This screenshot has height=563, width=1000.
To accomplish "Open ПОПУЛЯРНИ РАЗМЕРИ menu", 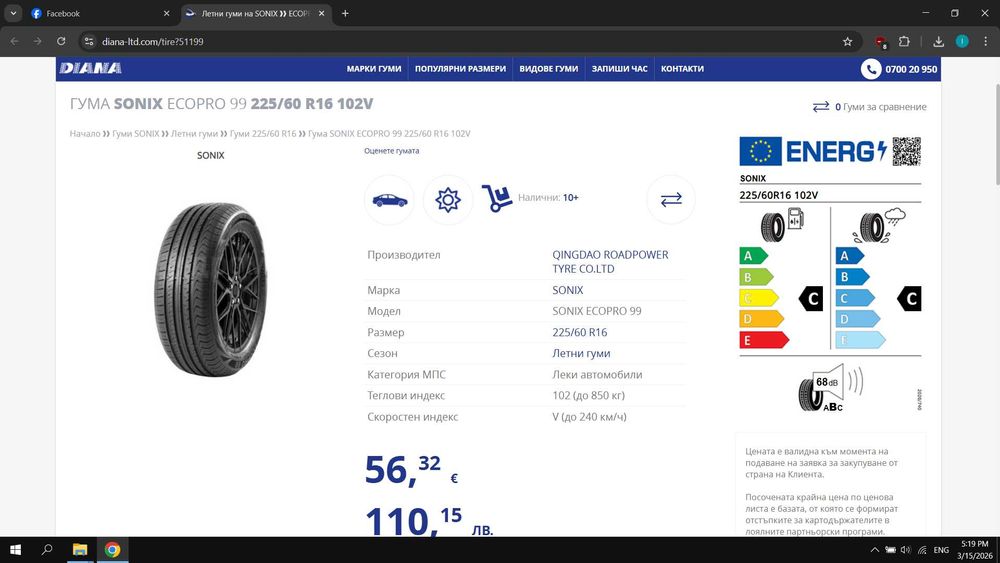I will [x=460, y=69].
